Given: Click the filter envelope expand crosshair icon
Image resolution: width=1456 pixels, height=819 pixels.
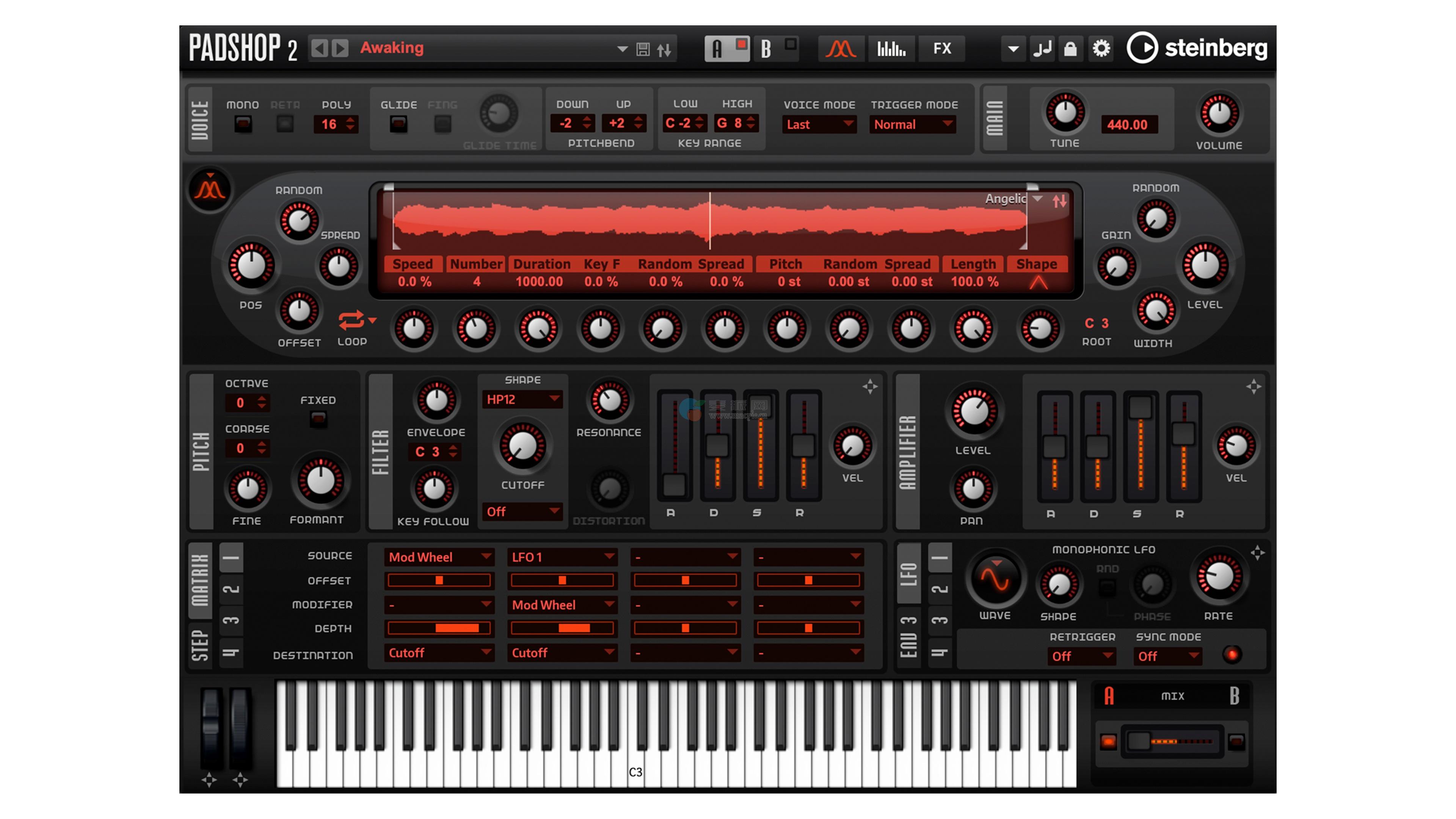Looking at the screenshot, I should 870,387.
